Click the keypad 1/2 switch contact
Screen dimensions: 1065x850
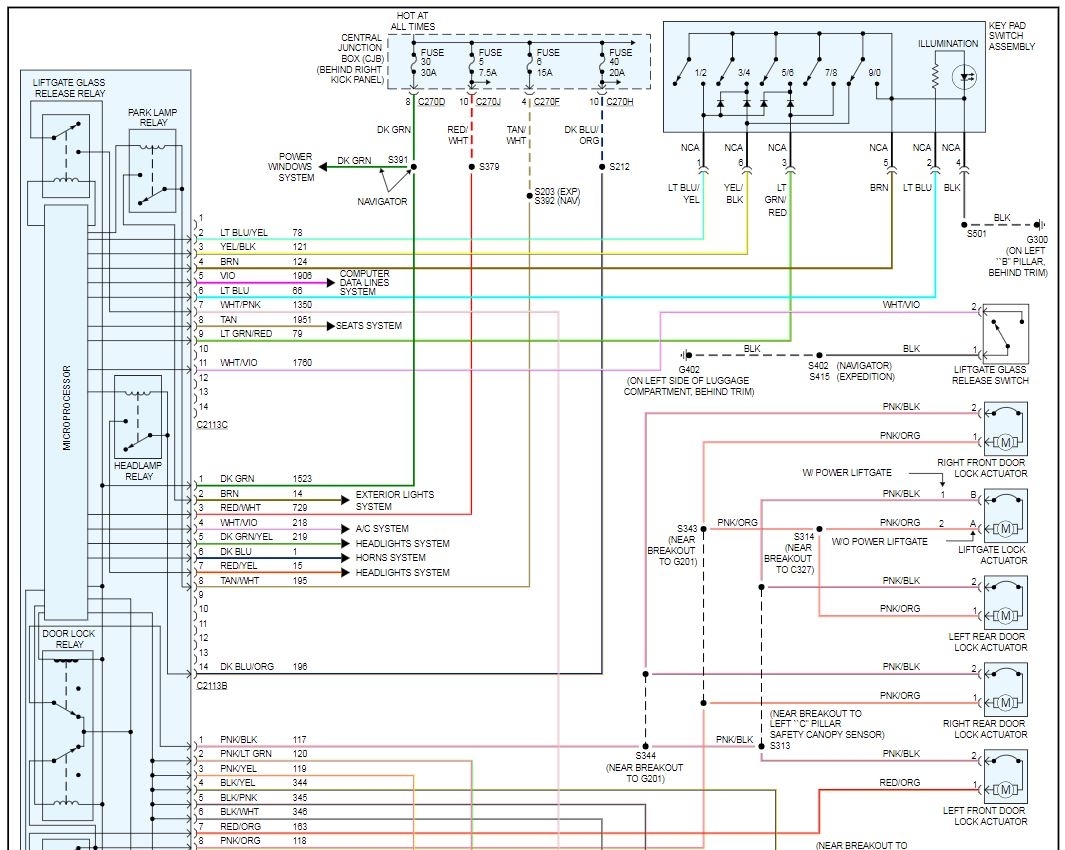coord(689,71)
